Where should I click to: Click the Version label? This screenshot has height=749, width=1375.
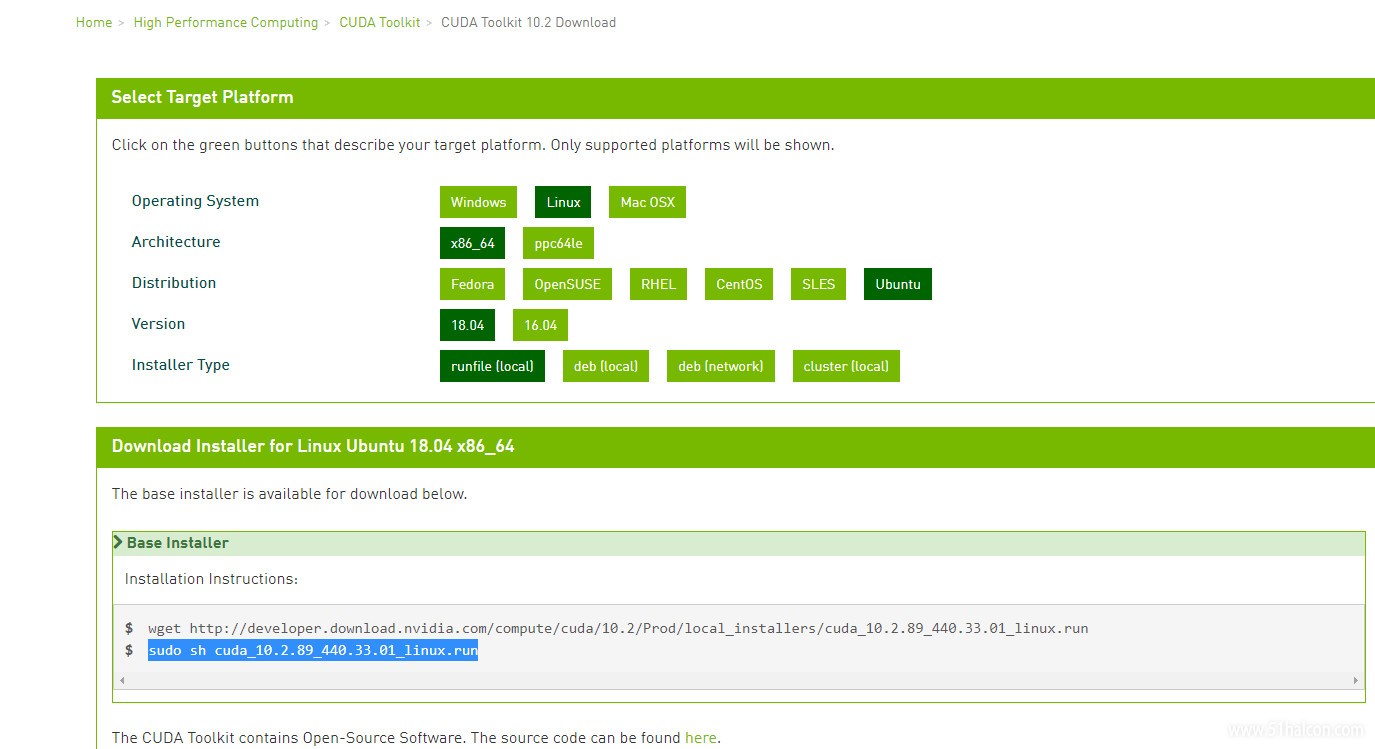click(158, 324)
